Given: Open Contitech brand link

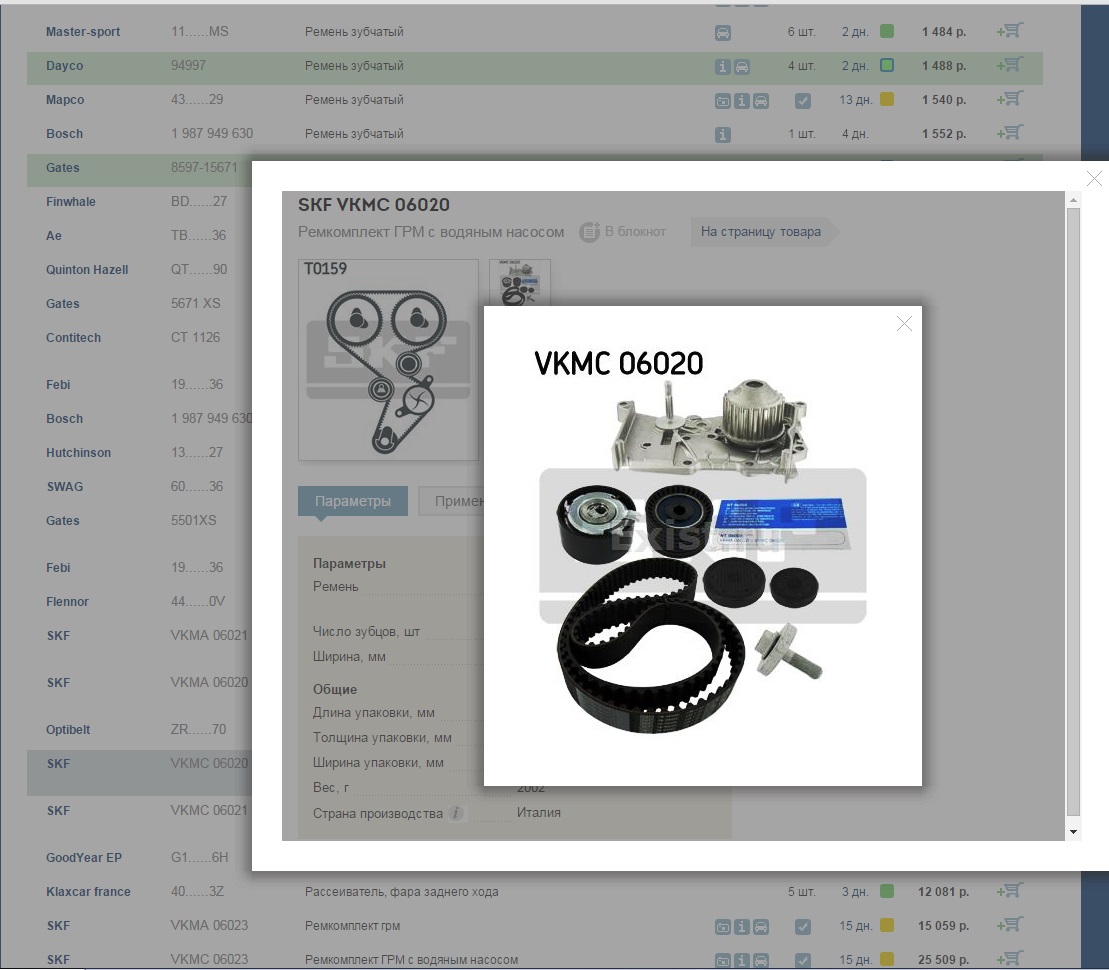Looking at the screenshot, I should point(74,337).
